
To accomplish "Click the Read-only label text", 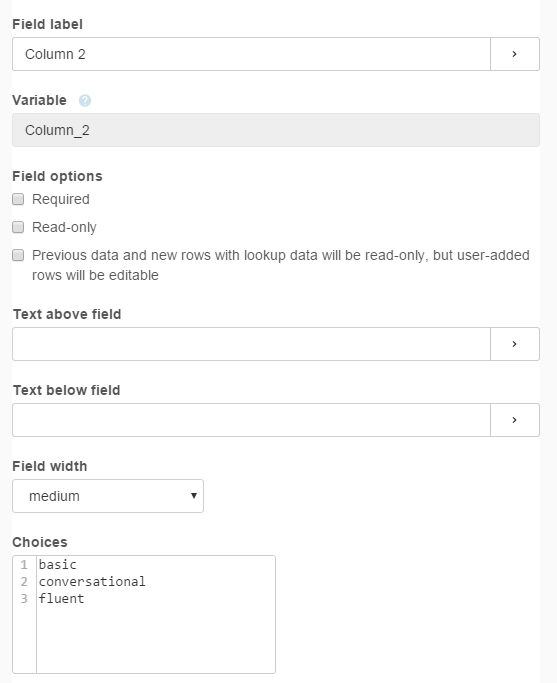I will (64, 227).
